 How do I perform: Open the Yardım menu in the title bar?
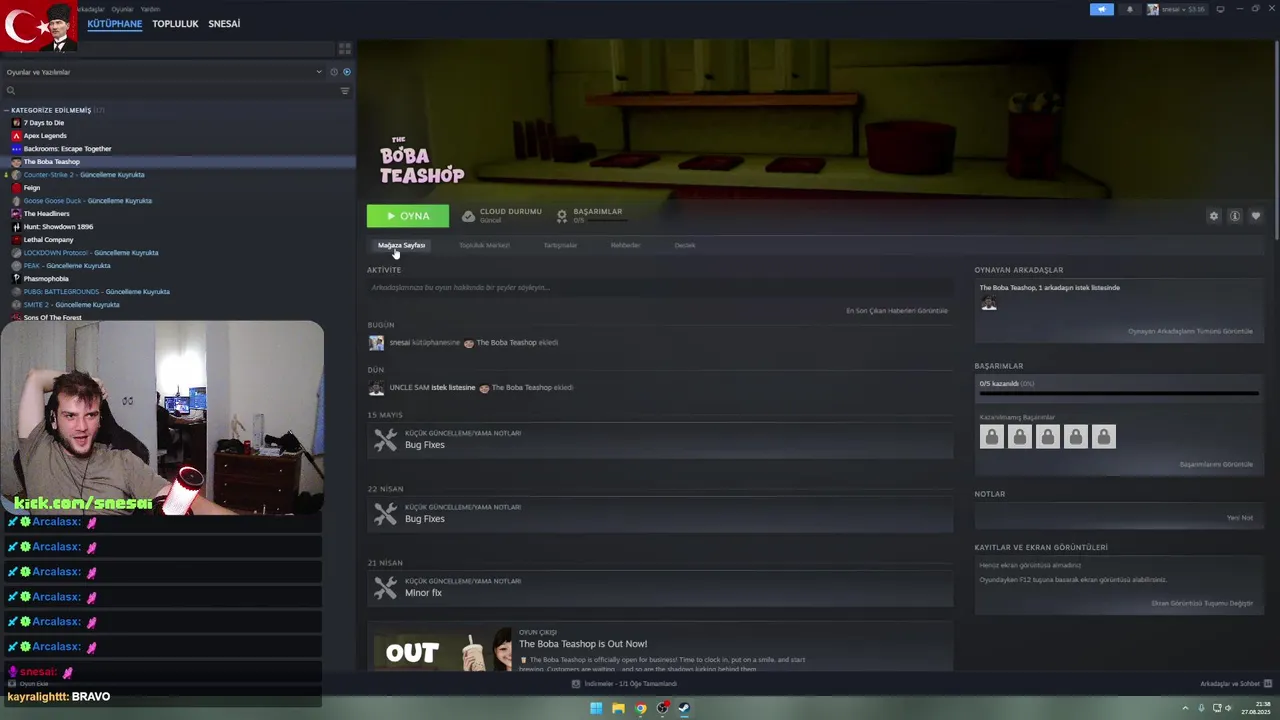coord(150,9)
